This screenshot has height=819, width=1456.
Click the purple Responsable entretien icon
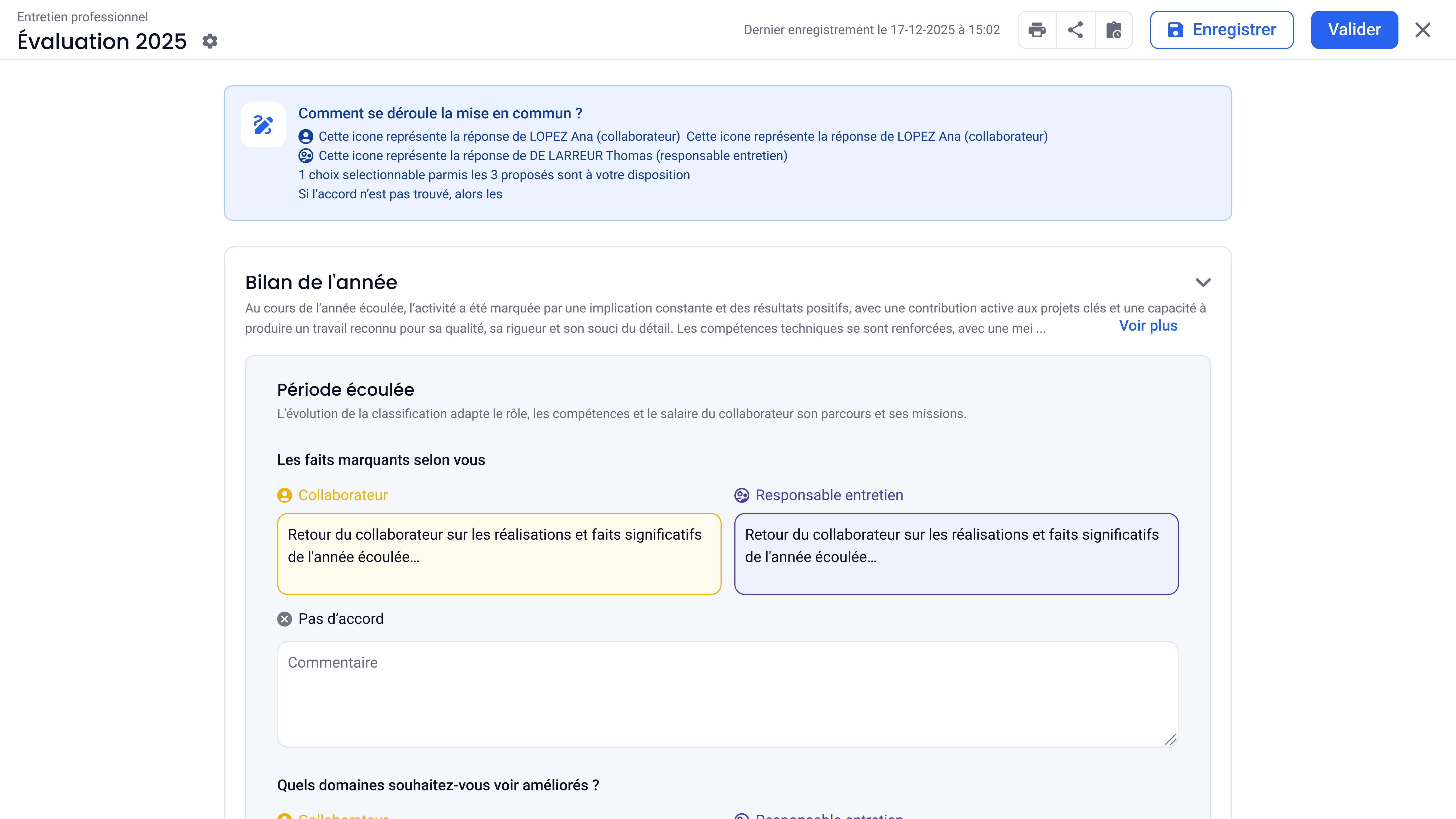click(x=742, y=495)
